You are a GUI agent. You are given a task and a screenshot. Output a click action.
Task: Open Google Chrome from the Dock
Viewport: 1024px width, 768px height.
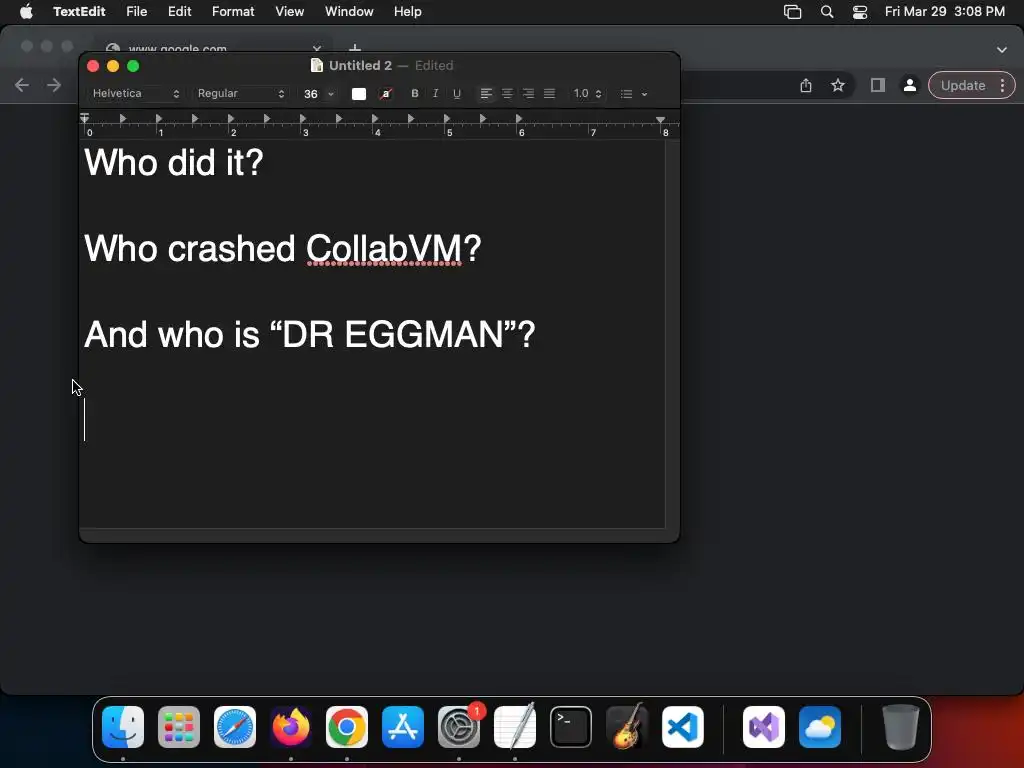pyautogui.click(x=347, y=727)
